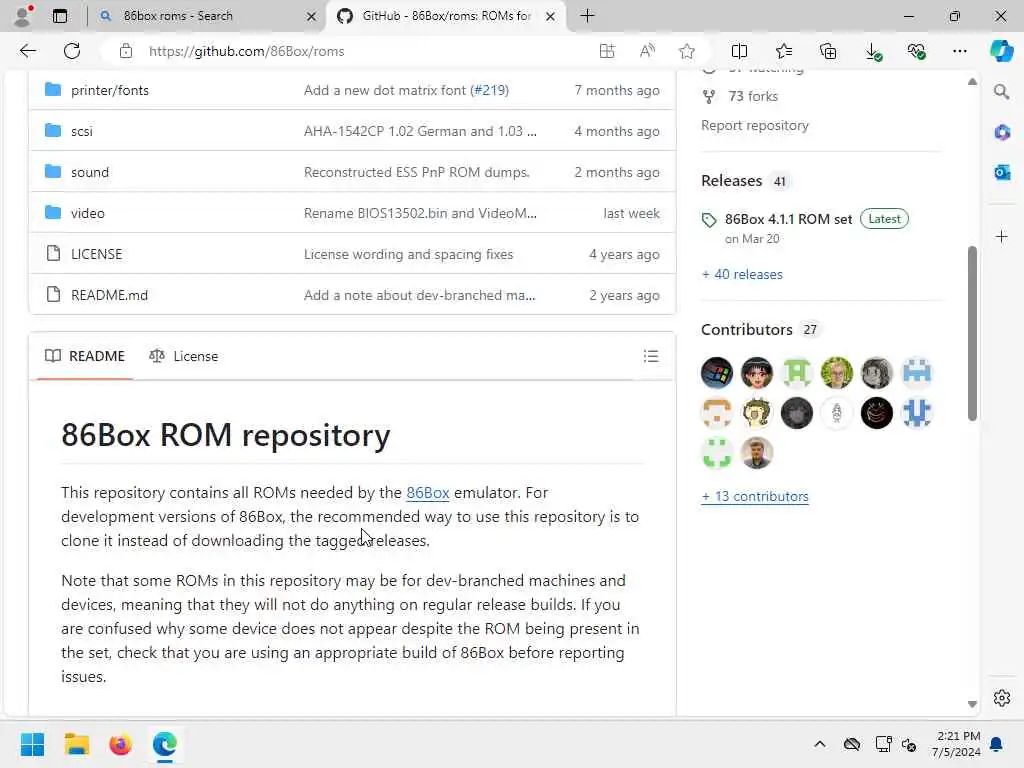Viewport: 1024px width, 768px height.
Task: Click the #219 pull request link
Action: (490, 90)
